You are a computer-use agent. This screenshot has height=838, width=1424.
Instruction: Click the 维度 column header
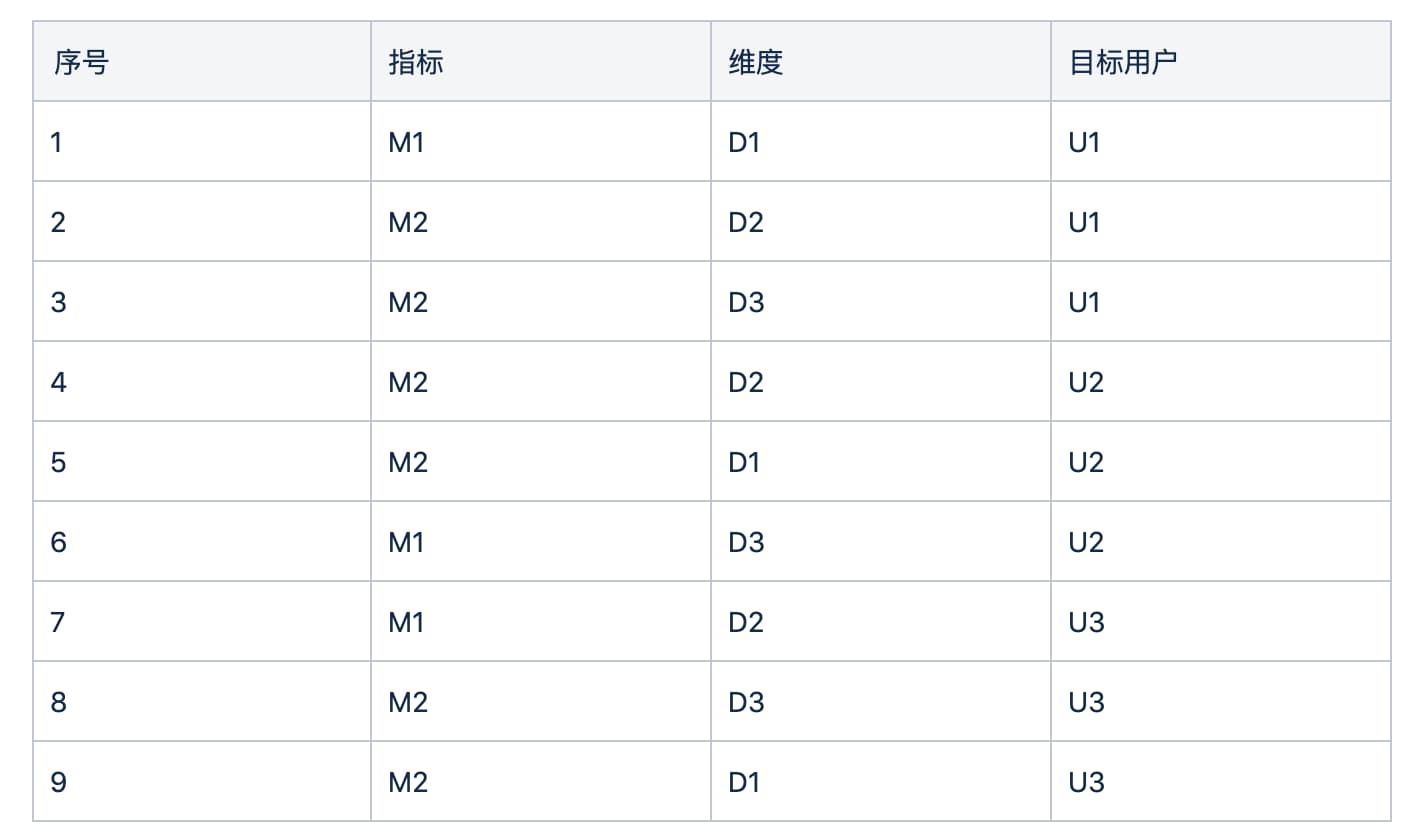(755, 62)
